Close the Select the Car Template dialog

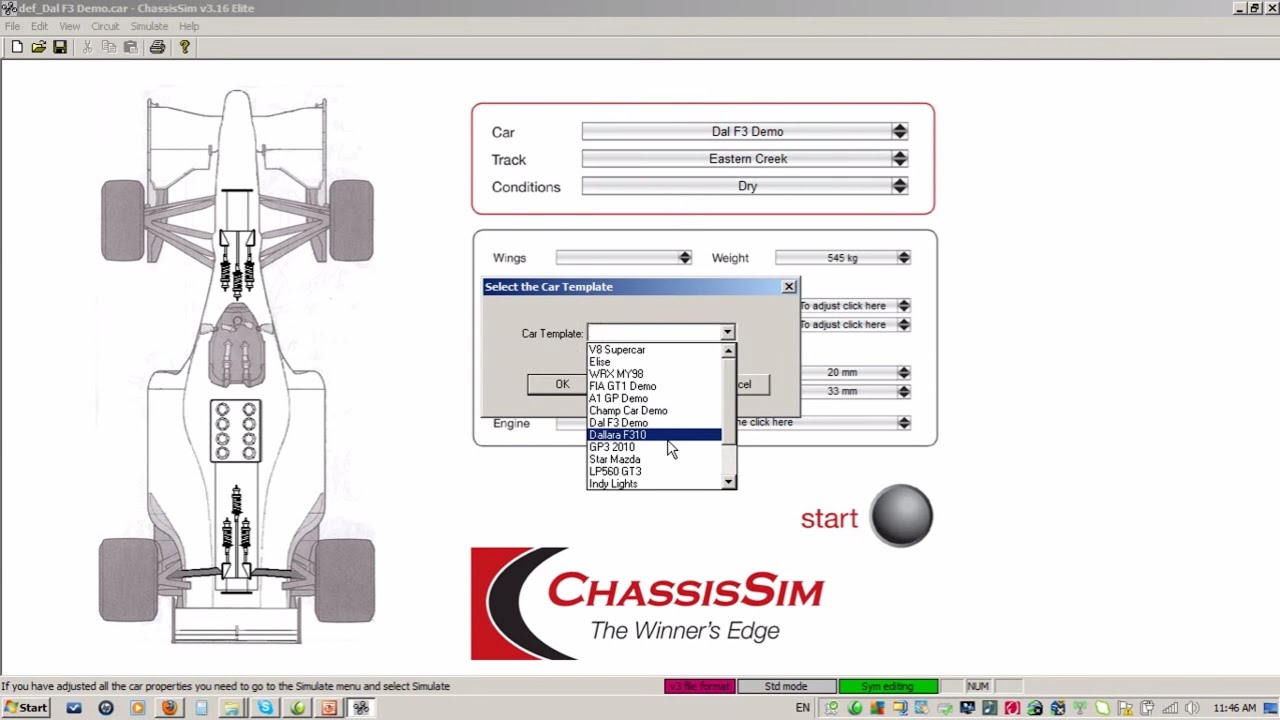click(x=789, y=287)
